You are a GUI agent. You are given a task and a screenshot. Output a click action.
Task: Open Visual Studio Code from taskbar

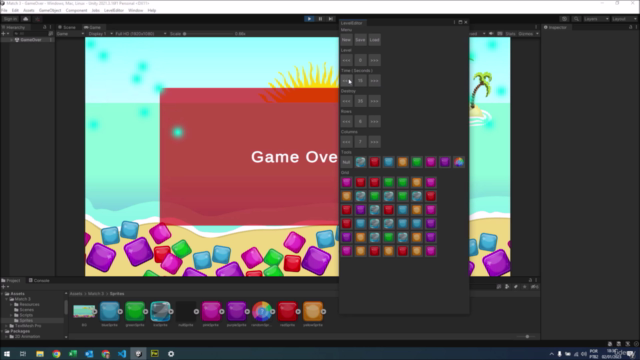click(x=122, y=354)
